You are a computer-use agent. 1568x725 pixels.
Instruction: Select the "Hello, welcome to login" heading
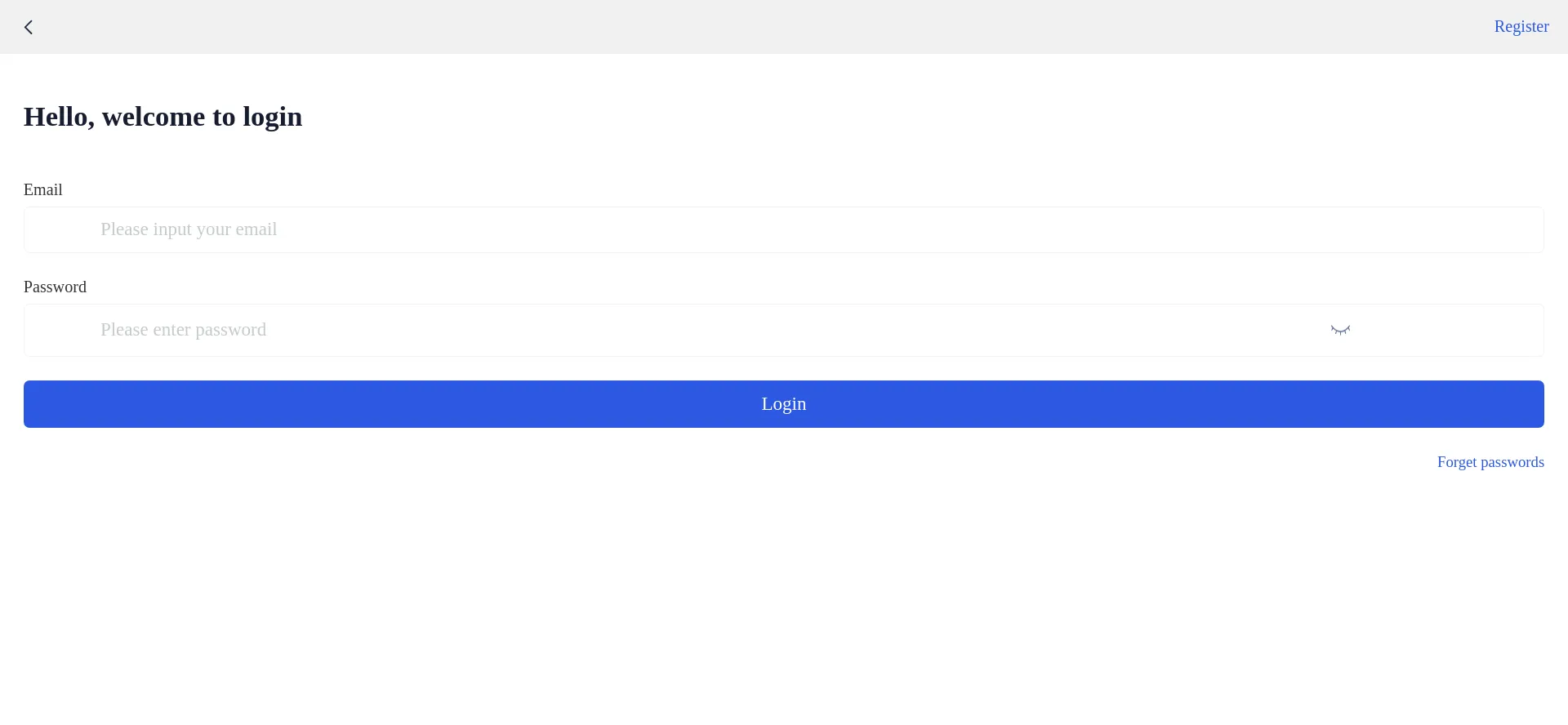pyautogui.click(x=163, y=117)
